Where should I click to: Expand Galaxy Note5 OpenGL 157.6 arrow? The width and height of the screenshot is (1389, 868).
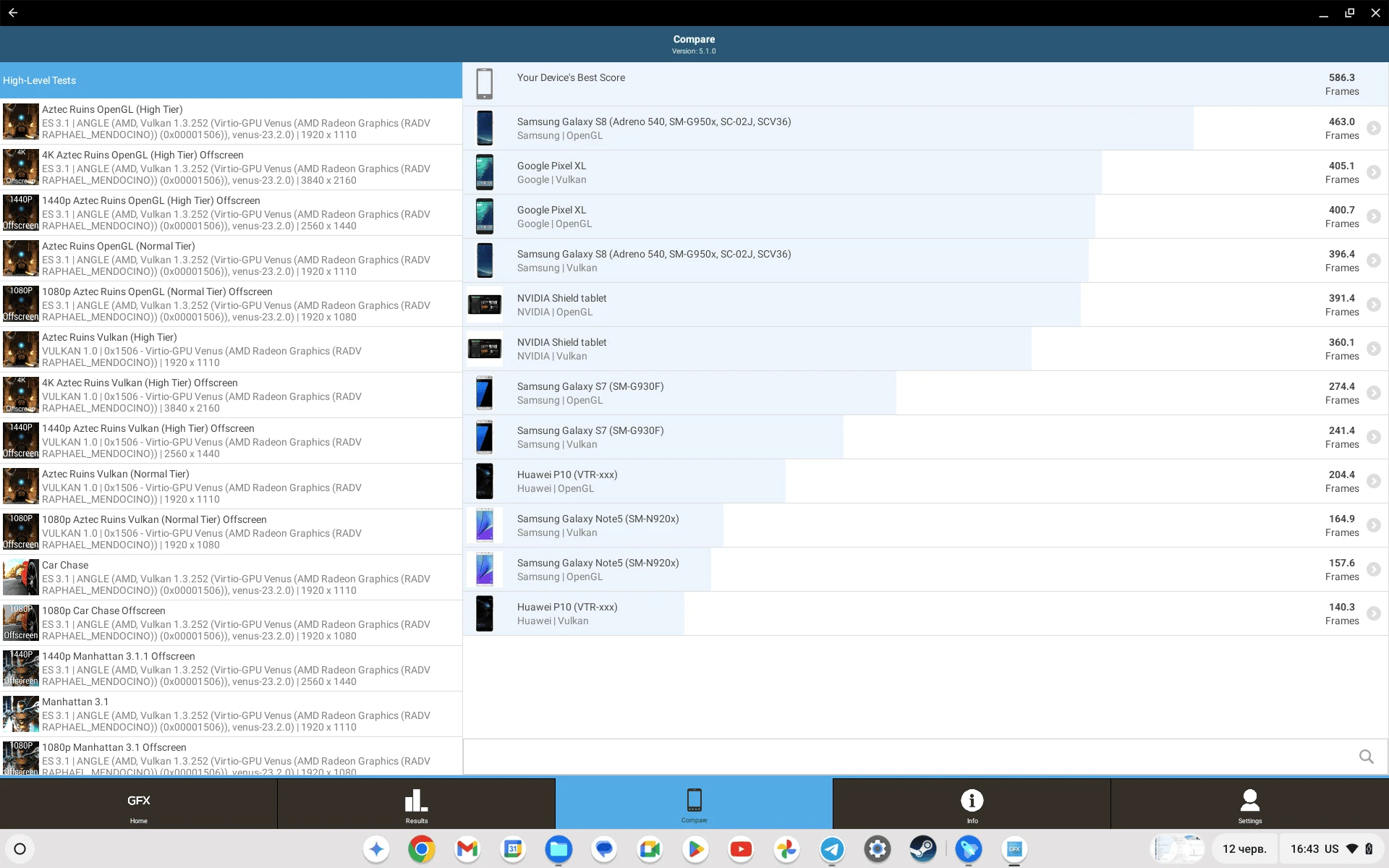(1373, 569)
